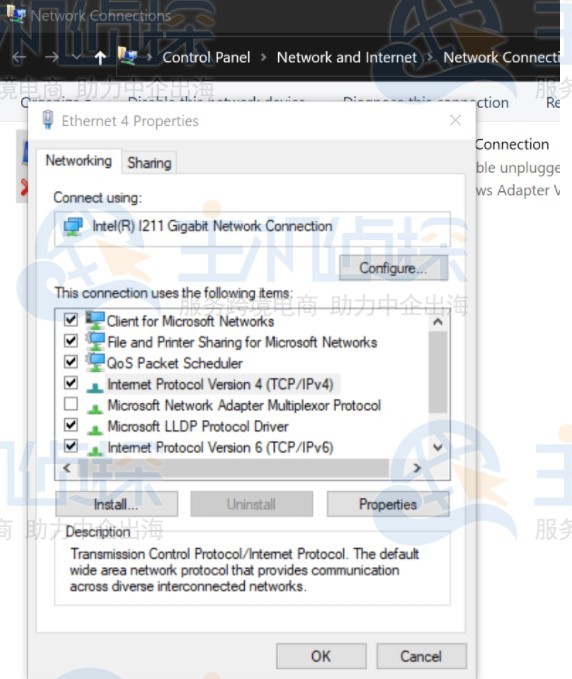
Task: Click QoS Packet Scheduler item icon
Action: tap(95, 362)
